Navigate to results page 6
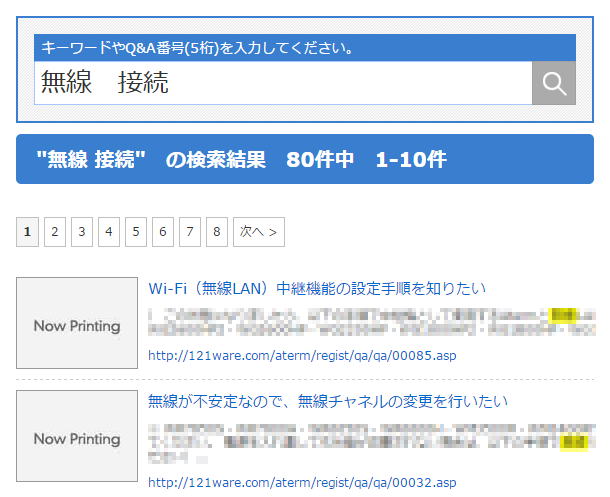 tap(163, 232)
